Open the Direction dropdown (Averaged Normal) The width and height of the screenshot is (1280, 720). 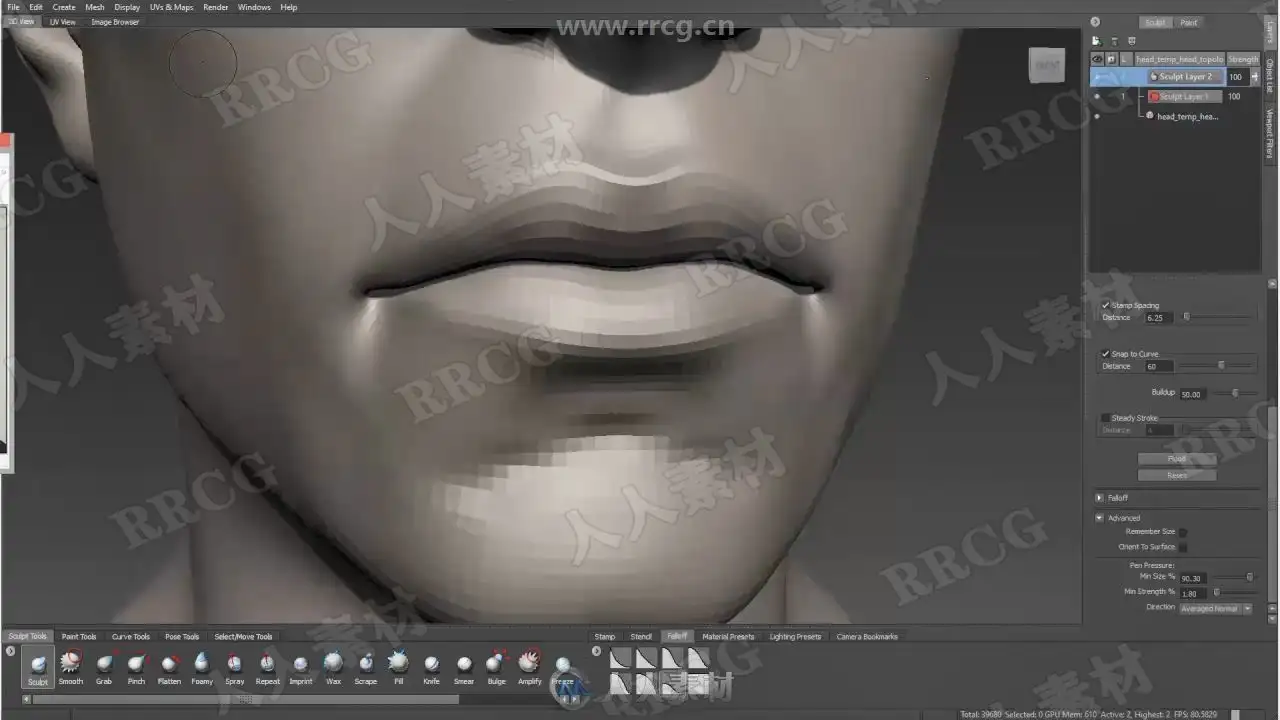tap(1216, 608)
